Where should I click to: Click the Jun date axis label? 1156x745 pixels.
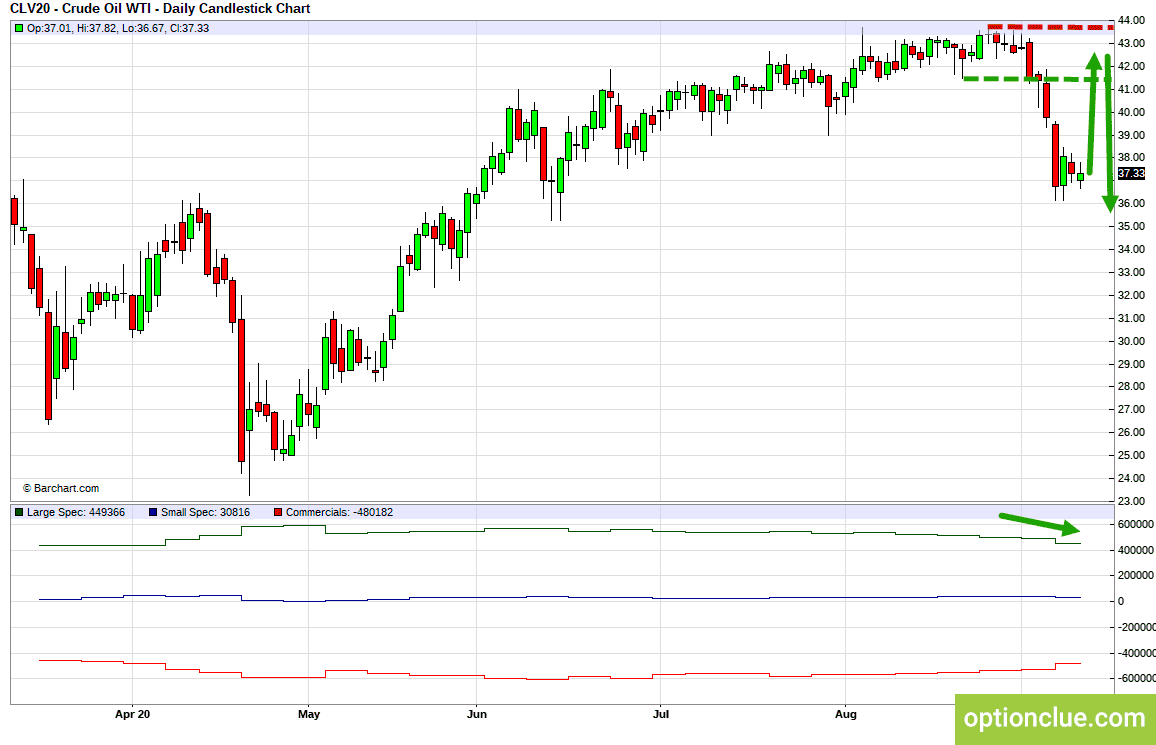(477, 714)
